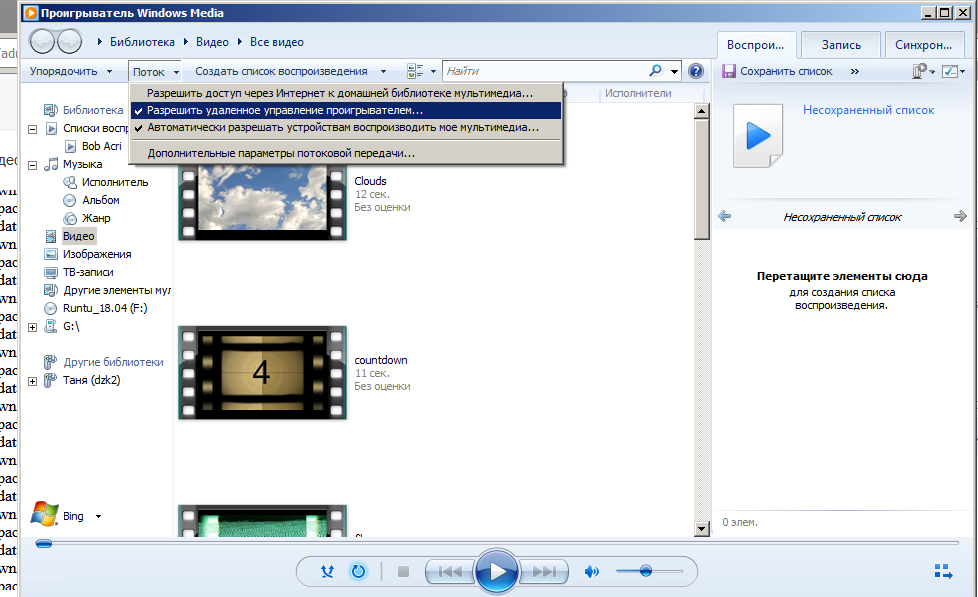Select Дополнительные параметры потоковой передачи menu item
Screen dimensions: 978x597
(281, 153)
